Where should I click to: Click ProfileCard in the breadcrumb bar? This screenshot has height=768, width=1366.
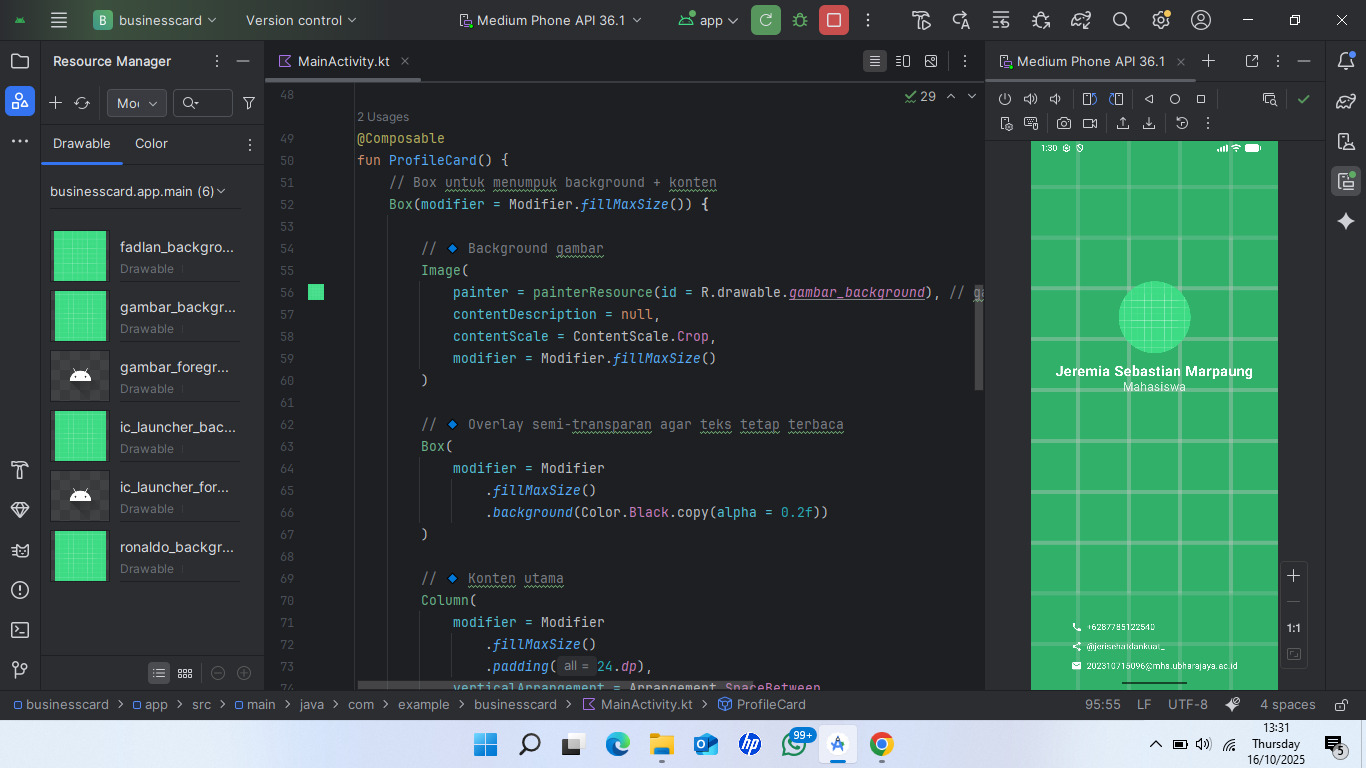click(770, 704)
